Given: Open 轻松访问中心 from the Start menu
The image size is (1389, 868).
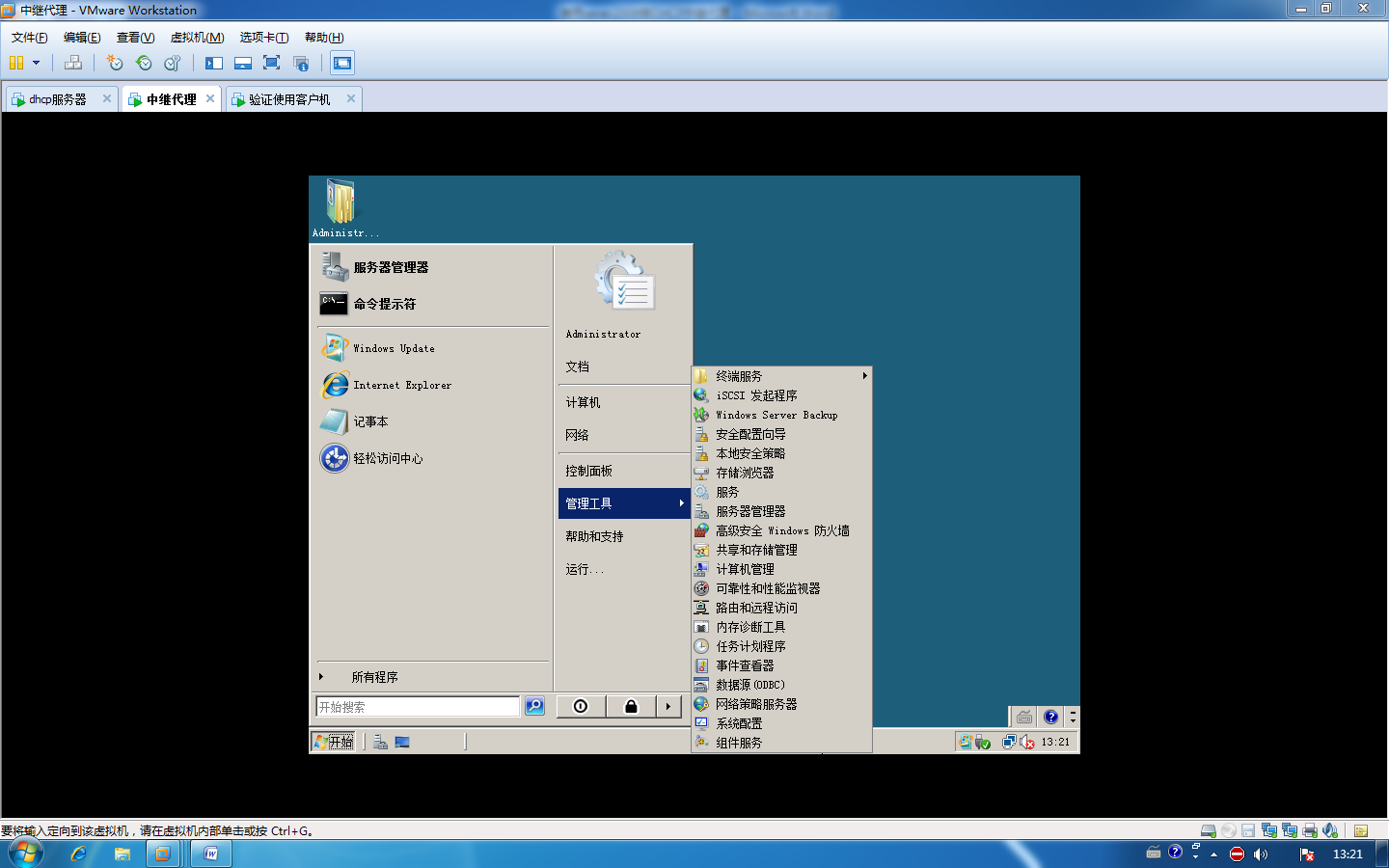Looking at the screenshot, I should pyautogui.click(x=433, y=458).
